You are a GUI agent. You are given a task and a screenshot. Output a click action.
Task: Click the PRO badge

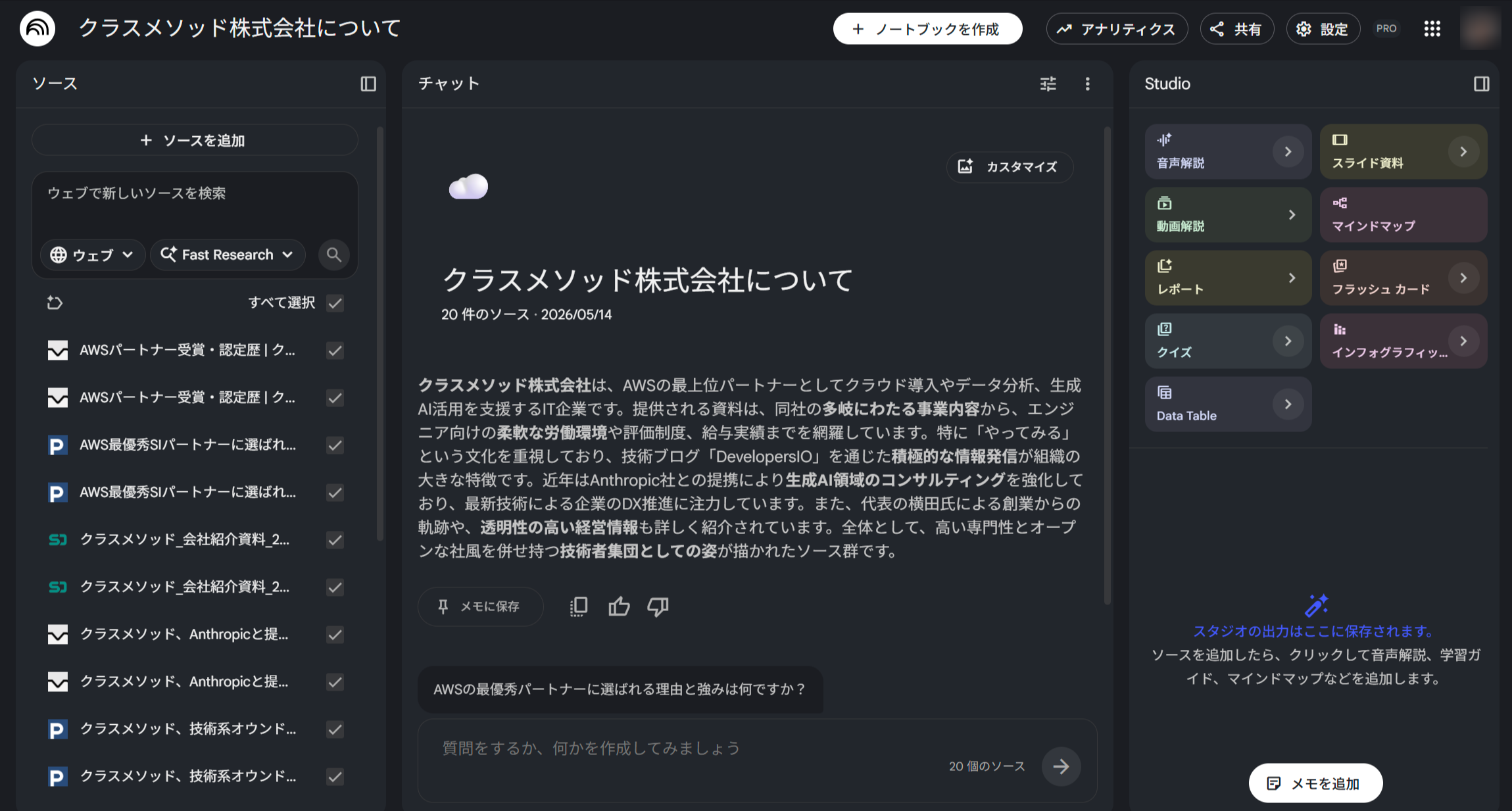[1386, 28]
